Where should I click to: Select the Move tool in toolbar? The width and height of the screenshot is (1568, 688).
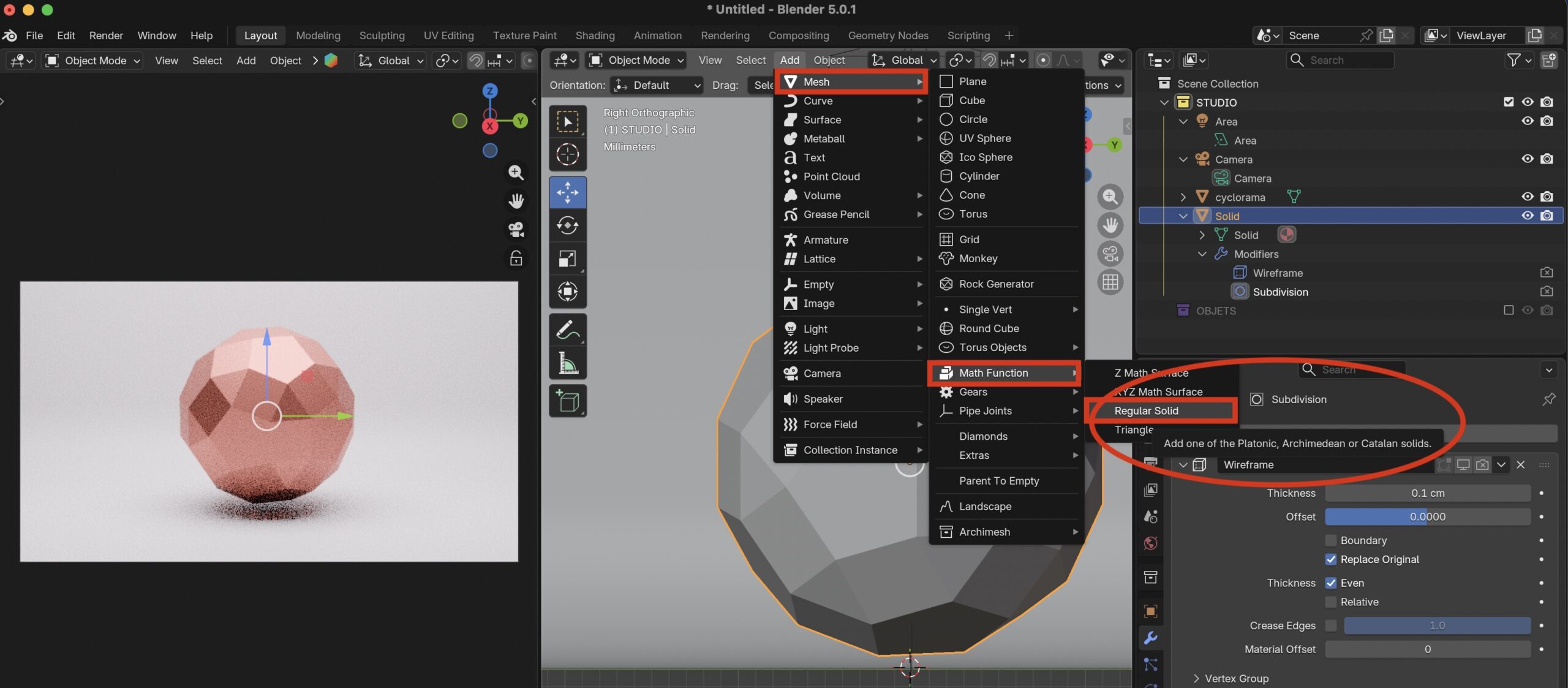[567, 192]
